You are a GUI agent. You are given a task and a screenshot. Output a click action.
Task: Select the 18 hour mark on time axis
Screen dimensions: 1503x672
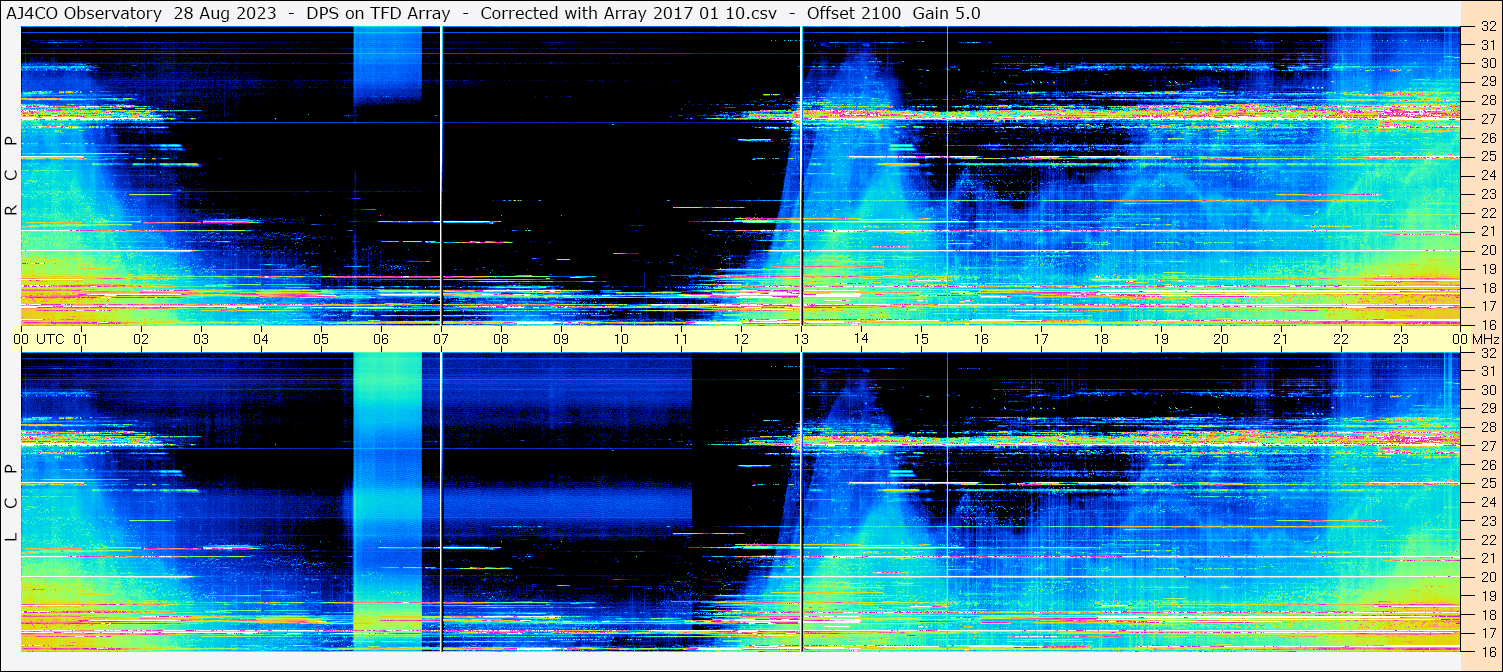point(1101,339)
